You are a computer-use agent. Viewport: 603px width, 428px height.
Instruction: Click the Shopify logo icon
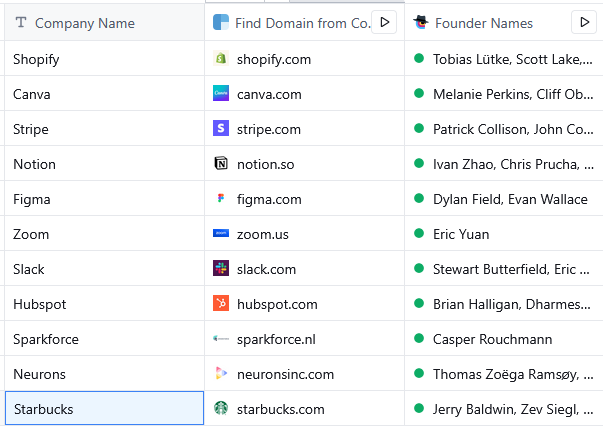(221, 58)
